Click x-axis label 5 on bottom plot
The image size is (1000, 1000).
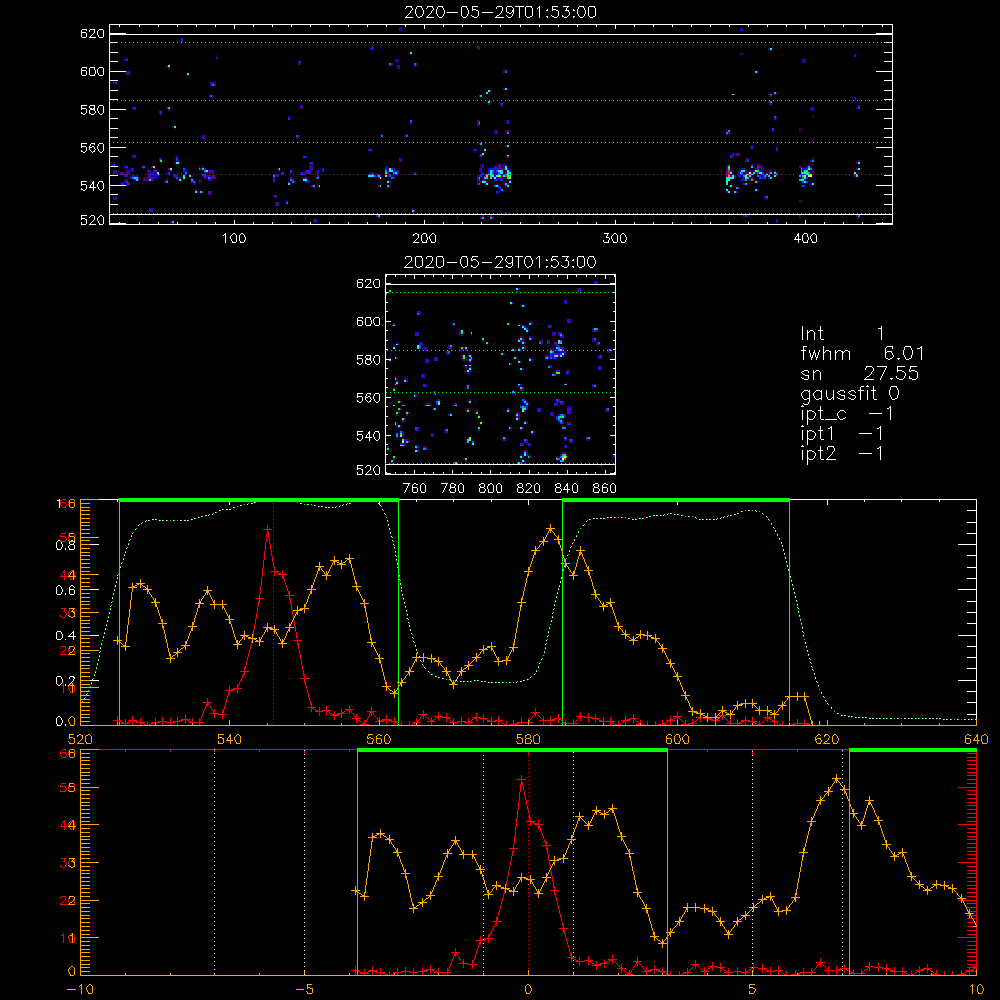coord(753,989)
